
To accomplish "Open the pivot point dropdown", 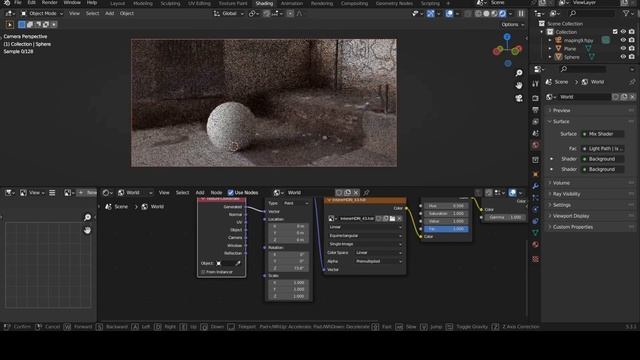I will point(254,13).
